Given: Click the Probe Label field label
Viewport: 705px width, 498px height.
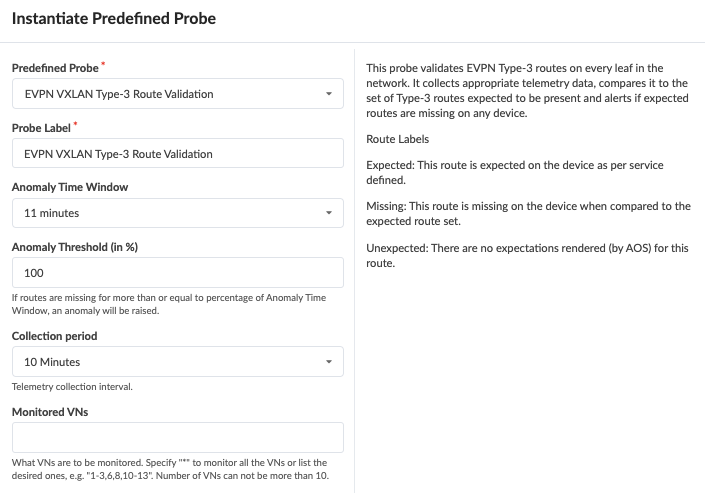Looking at the screenshot, I should pyautogui.click(x=41, y=128).
